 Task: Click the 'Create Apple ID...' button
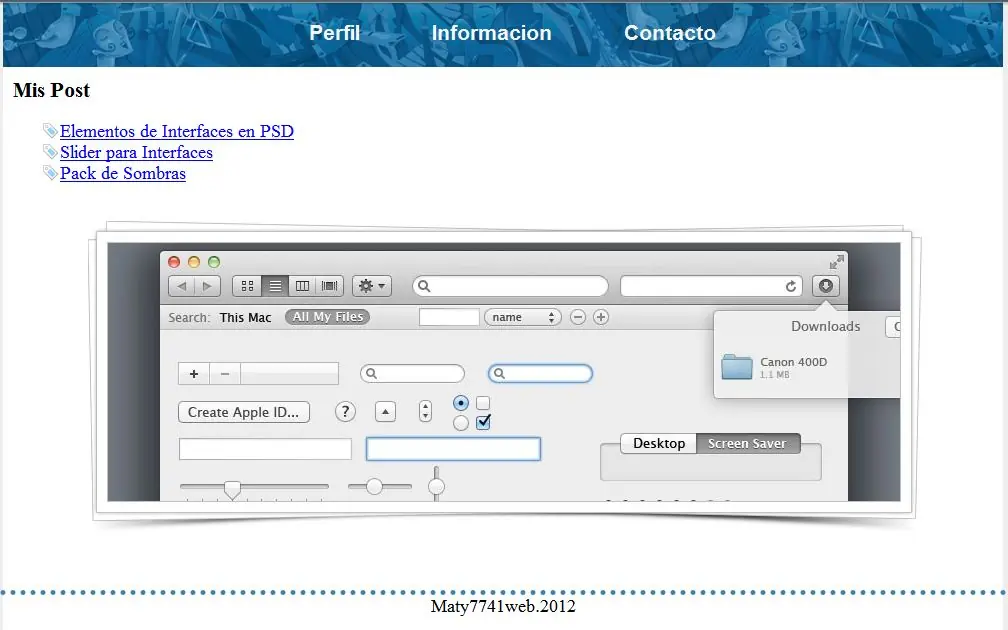pos(244,412)
